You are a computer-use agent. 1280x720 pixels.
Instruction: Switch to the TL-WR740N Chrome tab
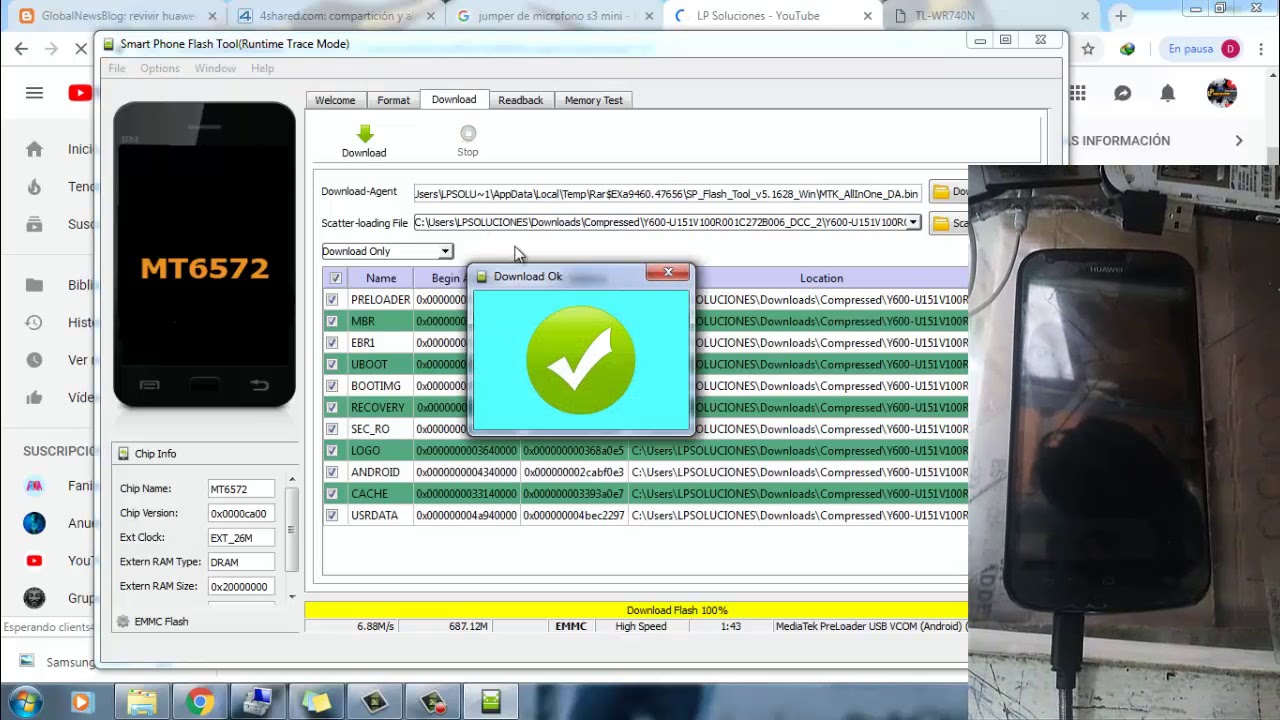[x=990, y=16]
